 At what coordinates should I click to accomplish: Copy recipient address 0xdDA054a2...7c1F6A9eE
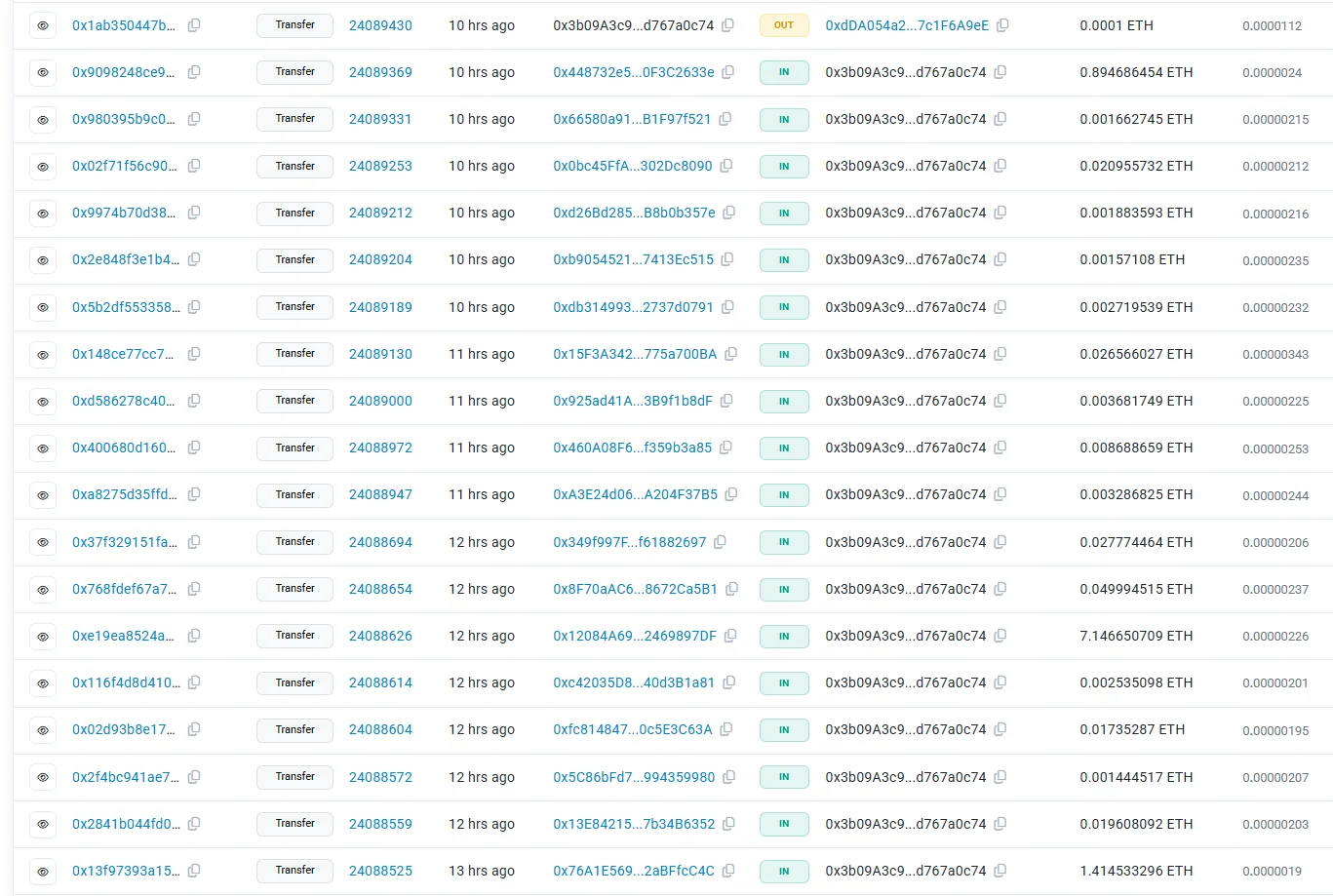pos(1002,25)
